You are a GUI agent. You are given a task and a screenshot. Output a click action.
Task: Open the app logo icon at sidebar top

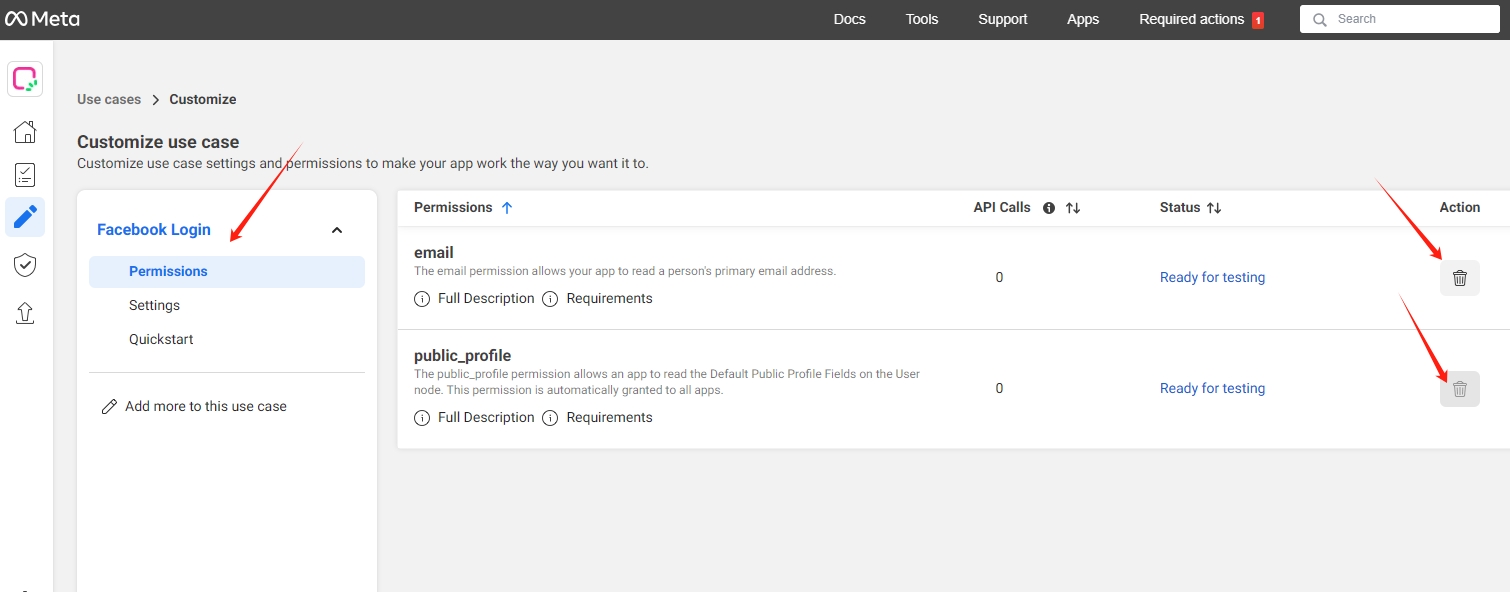coord(24,78)
